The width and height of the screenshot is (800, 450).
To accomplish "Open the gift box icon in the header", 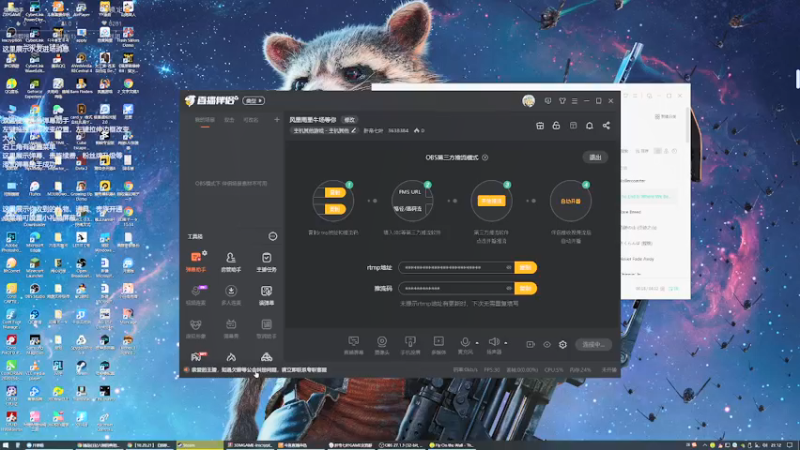I will click(x=540, y=126).
